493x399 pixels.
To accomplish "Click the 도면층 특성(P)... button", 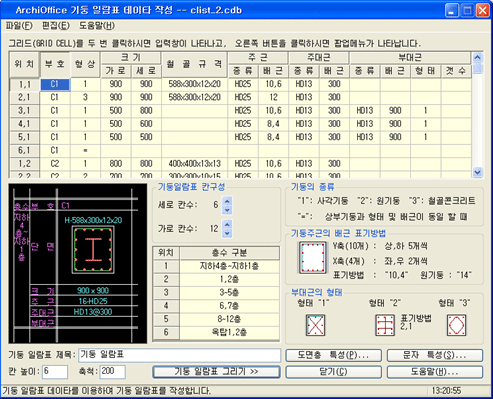I will (333, 355).
